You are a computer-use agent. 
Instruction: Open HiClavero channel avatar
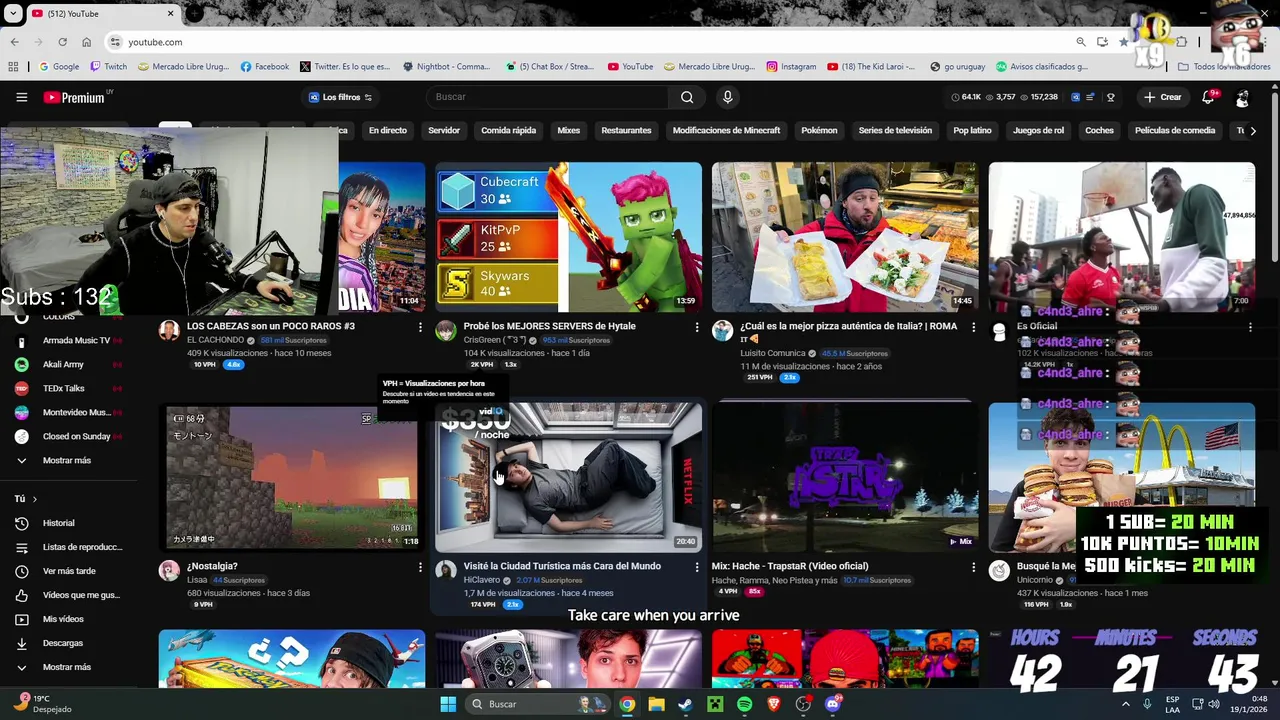pos(446,571)
